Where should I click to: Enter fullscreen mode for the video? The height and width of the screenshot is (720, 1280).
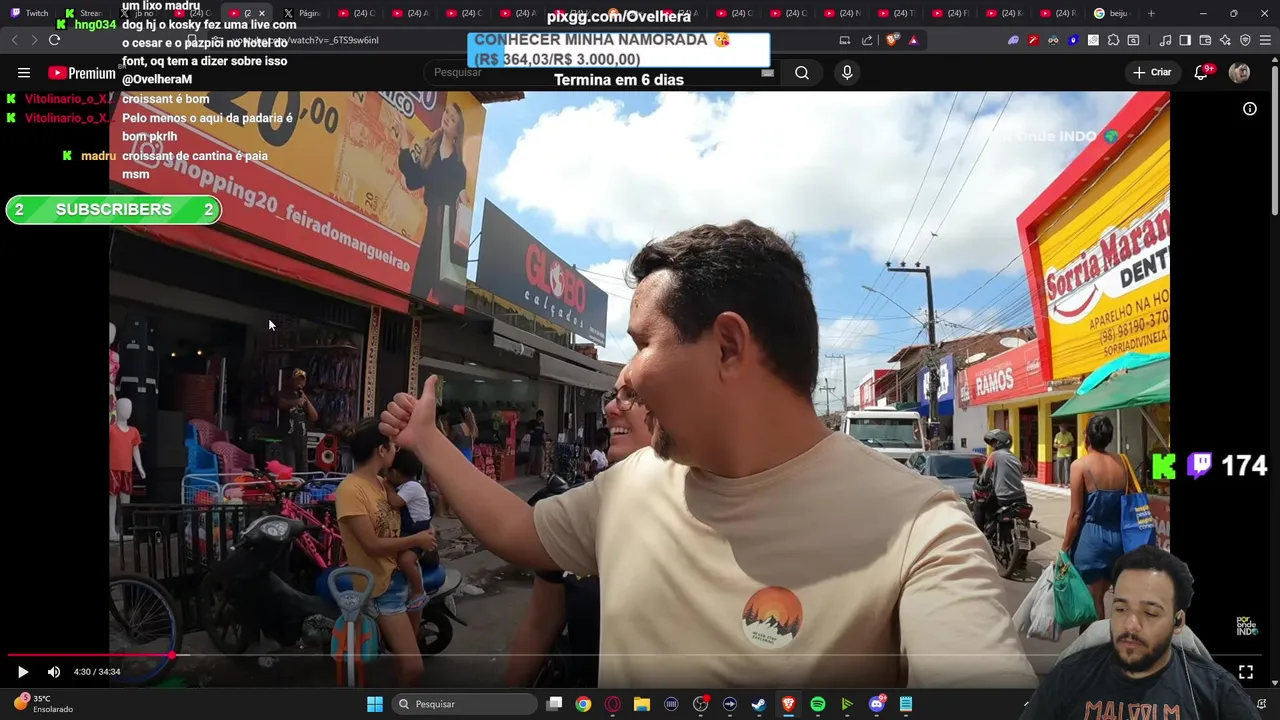point(1246,672)
